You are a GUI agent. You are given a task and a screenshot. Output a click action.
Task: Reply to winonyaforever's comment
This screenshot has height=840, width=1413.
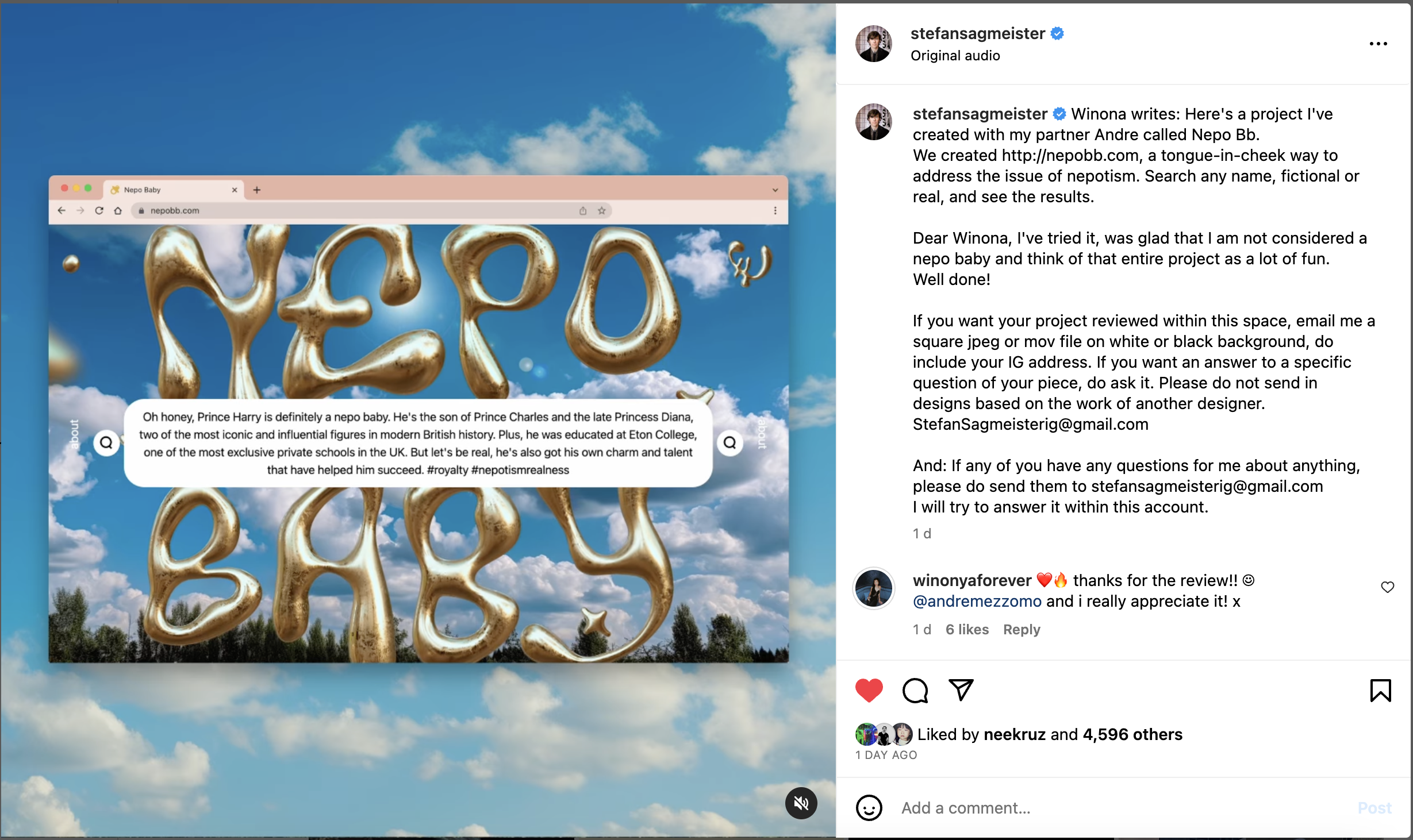[1022, 630]
